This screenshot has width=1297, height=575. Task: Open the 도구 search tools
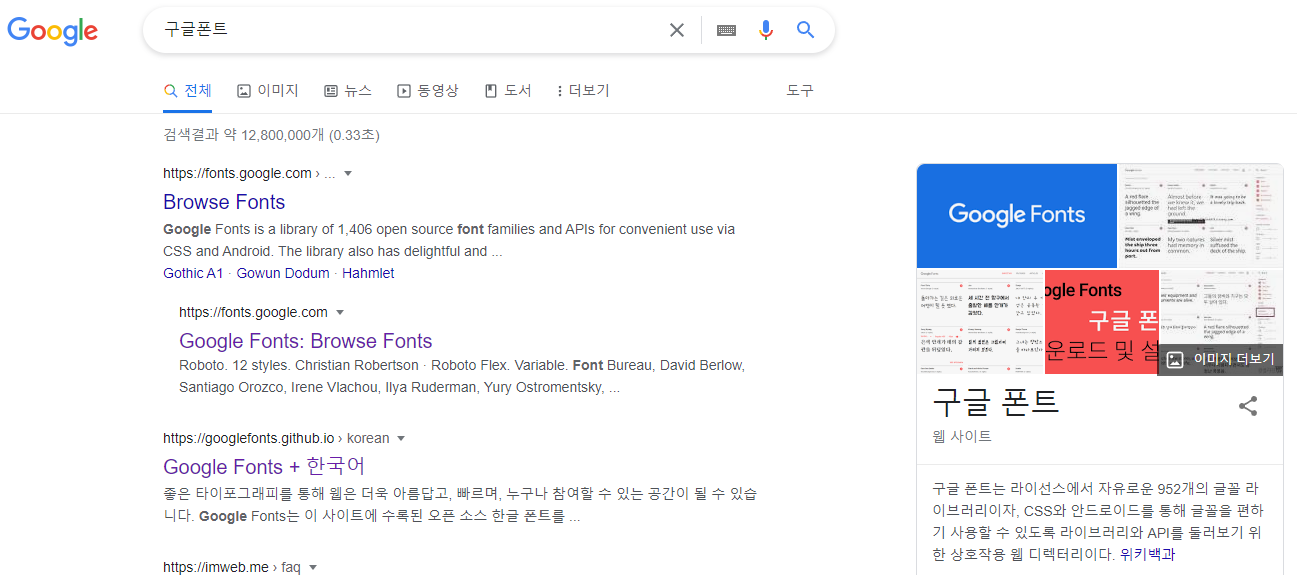click(800, 91)
